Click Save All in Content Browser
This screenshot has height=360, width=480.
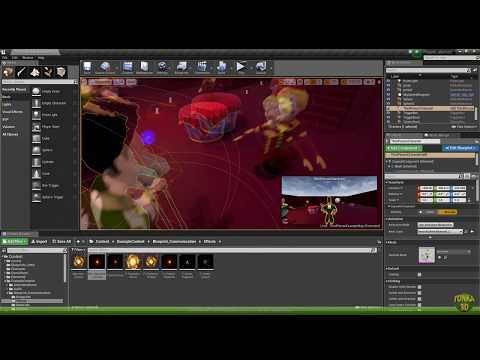click(x=62, y=241)
